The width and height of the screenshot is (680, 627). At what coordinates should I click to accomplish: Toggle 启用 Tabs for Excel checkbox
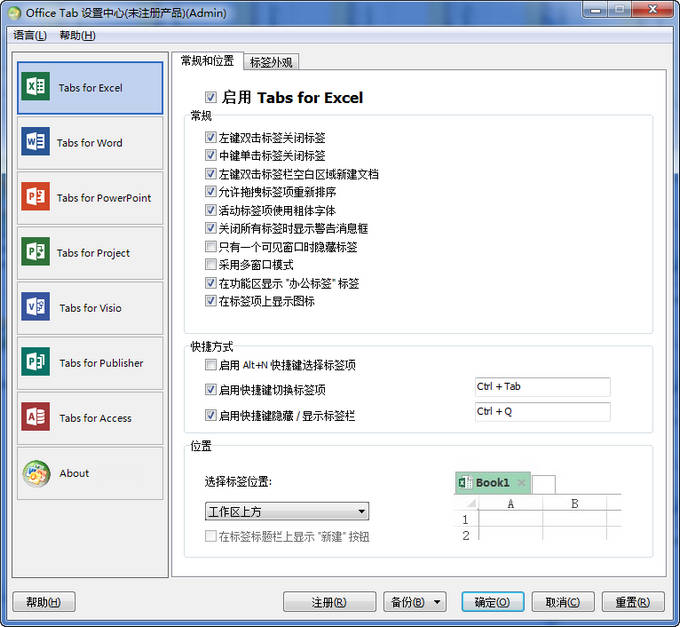(211, 97)
